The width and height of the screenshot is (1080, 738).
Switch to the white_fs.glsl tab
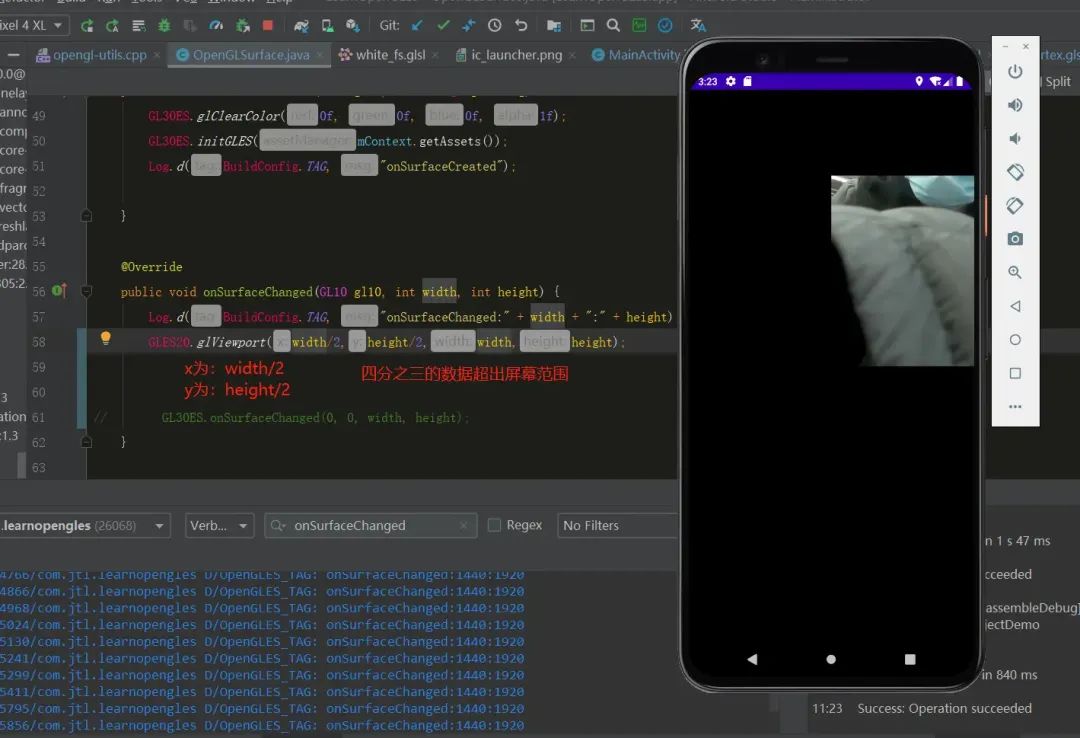392,55
